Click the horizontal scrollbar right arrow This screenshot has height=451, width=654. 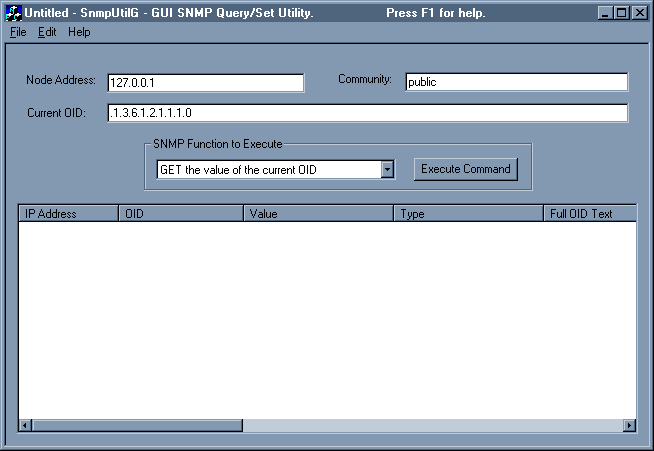pos(629,425)
